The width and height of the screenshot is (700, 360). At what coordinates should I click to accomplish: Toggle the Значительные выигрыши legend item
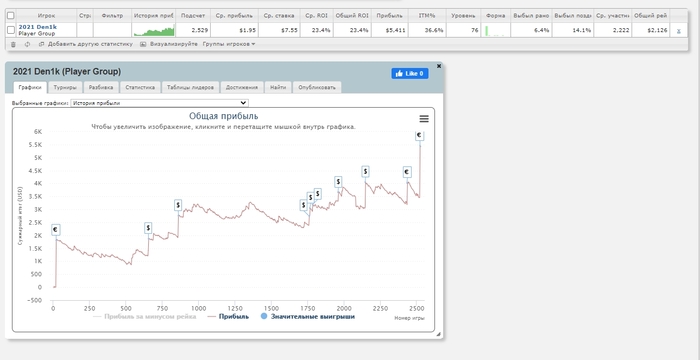[308, 316]
